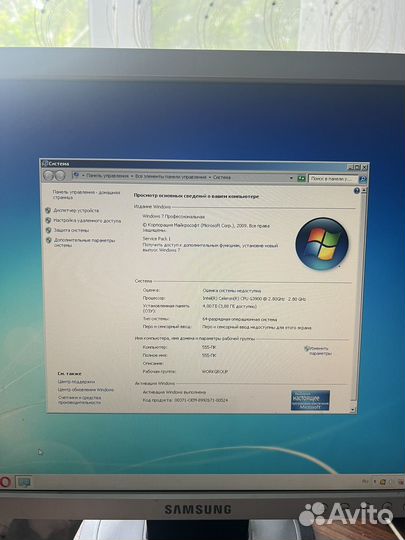Open Счетчики и средства производительности link
Viewport: 405px width, 540px height.
[80, 399]
